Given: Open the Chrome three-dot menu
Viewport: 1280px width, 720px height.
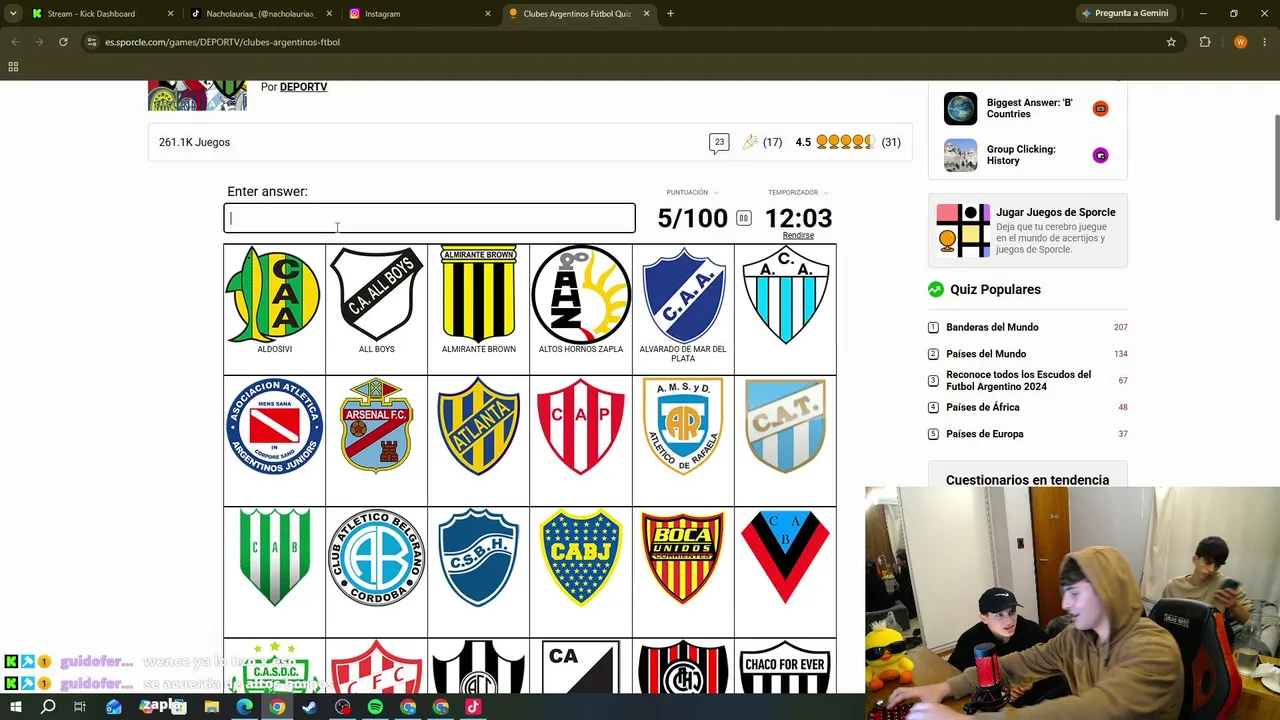Looking at the screenshot, I should pos(1265,42).
